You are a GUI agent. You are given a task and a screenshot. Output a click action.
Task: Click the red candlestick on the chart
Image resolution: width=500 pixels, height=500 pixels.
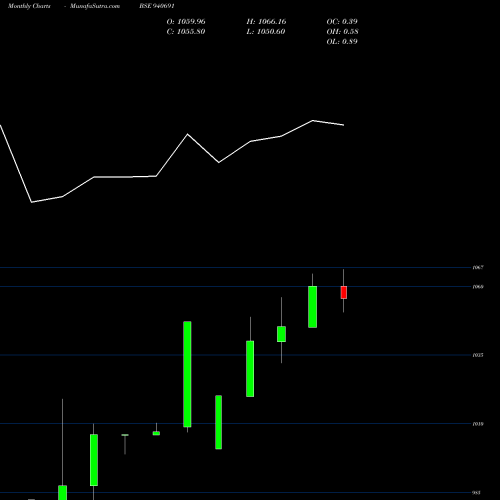pos(344,292)
